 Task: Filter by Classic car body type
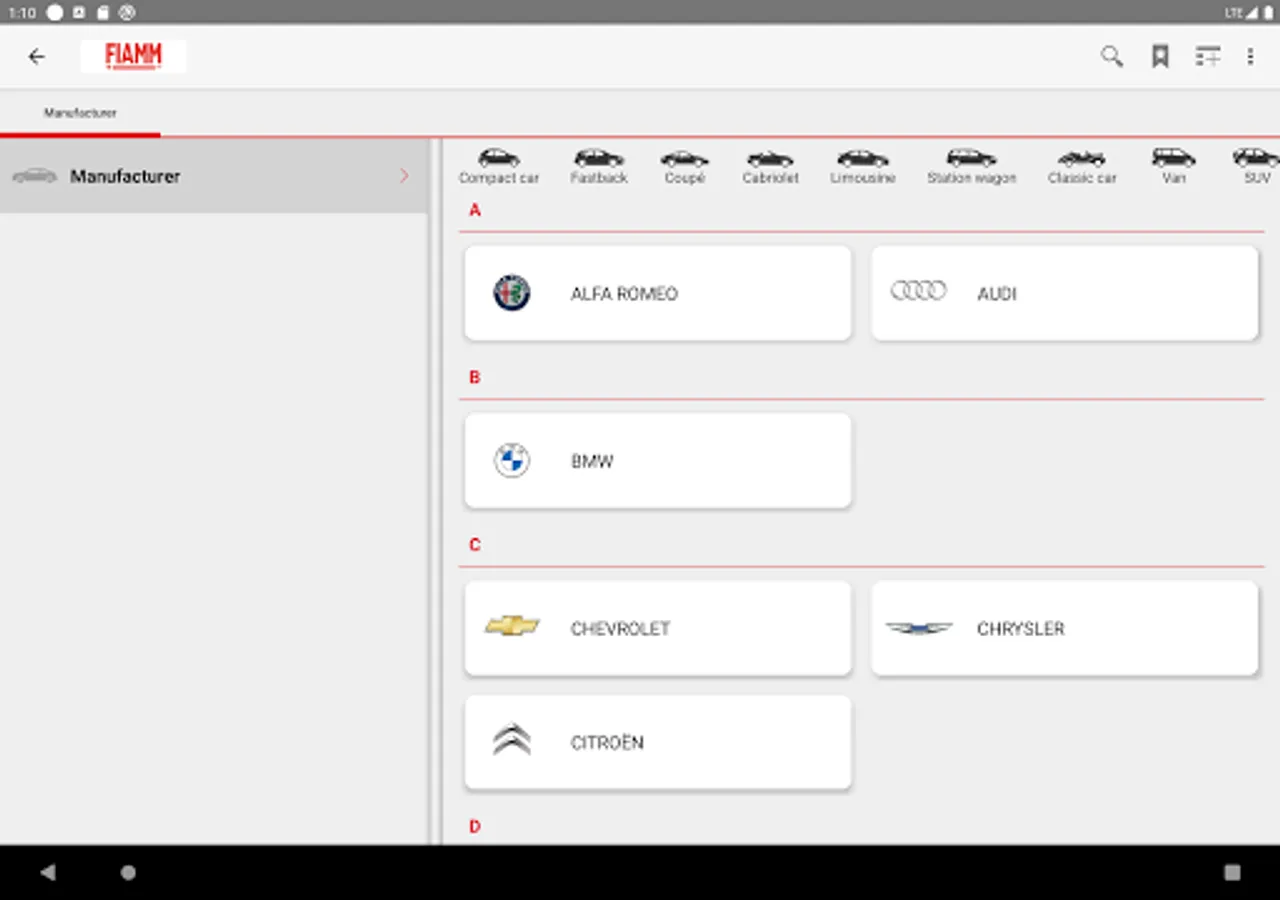[x=1082, y=166]
